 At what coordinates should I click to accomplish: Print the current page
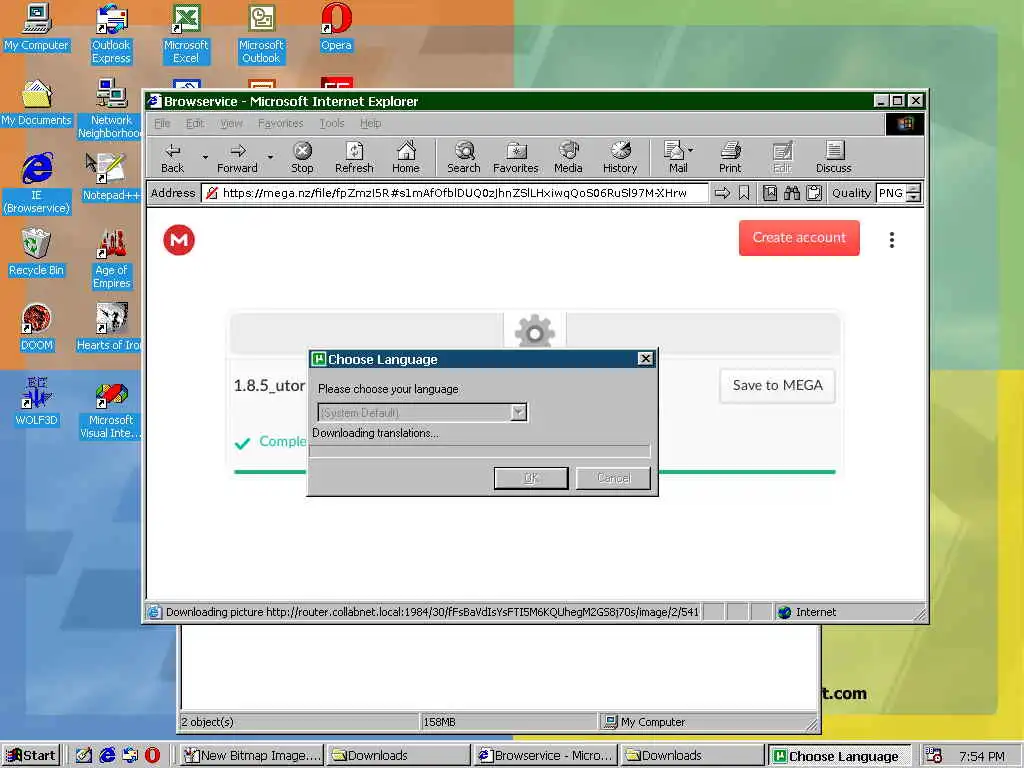[730, 157]
